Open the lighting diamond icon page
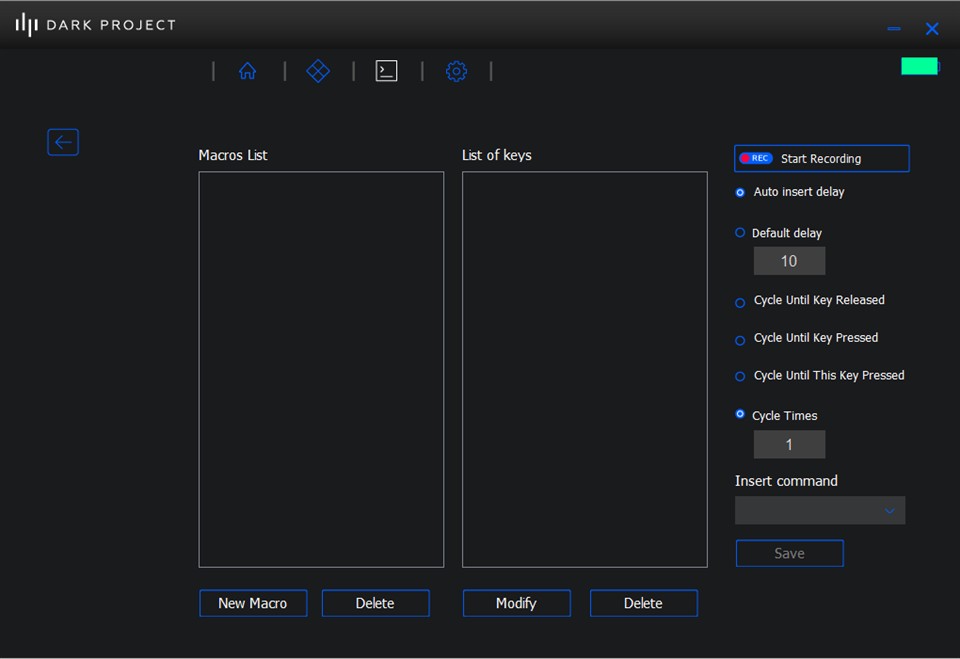This screenshot has width=960, height=659. (x=318, y=71)
